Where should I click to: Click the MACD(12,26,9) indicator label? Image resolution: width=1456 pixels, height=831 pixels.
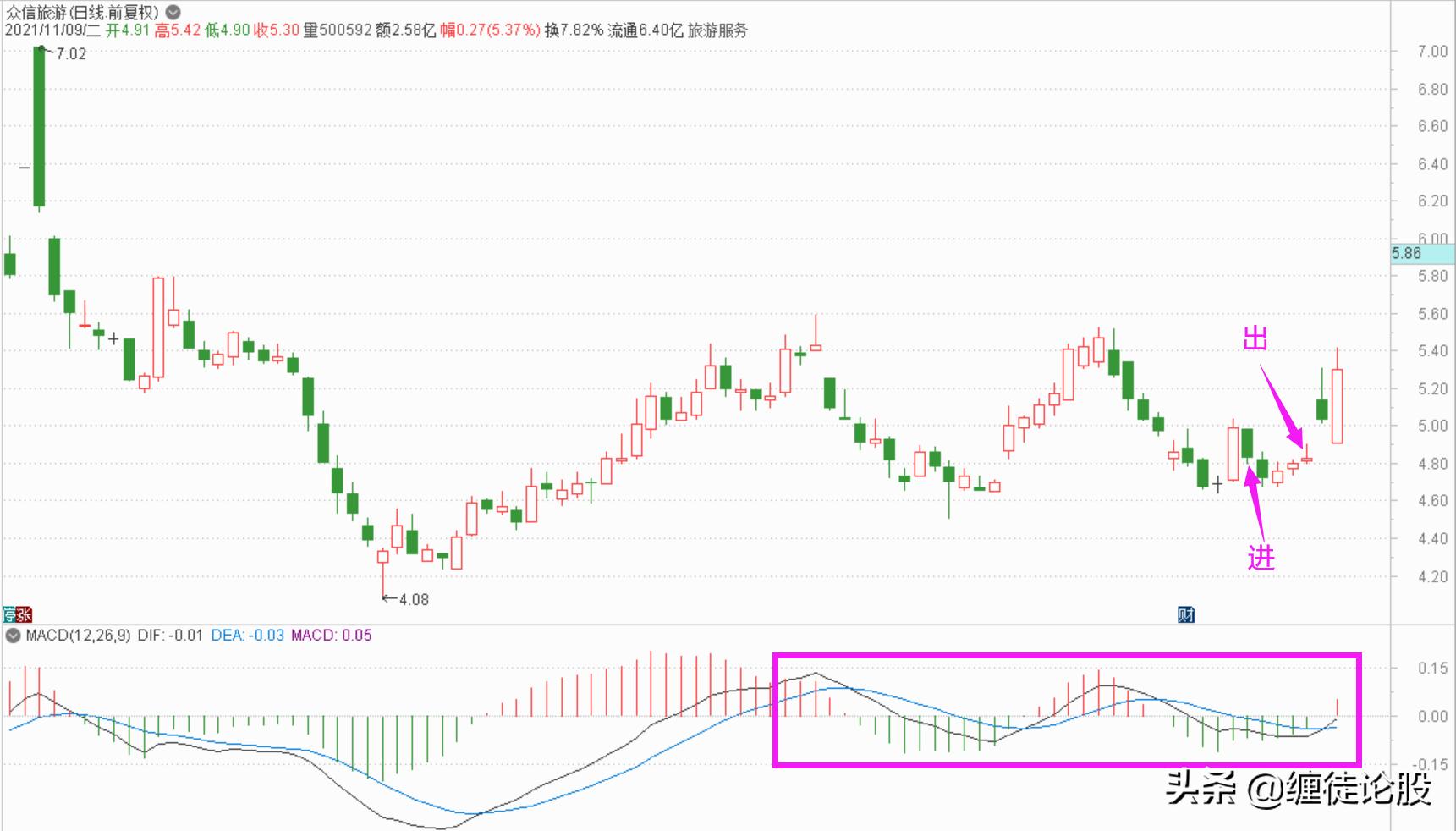[78, 636]
